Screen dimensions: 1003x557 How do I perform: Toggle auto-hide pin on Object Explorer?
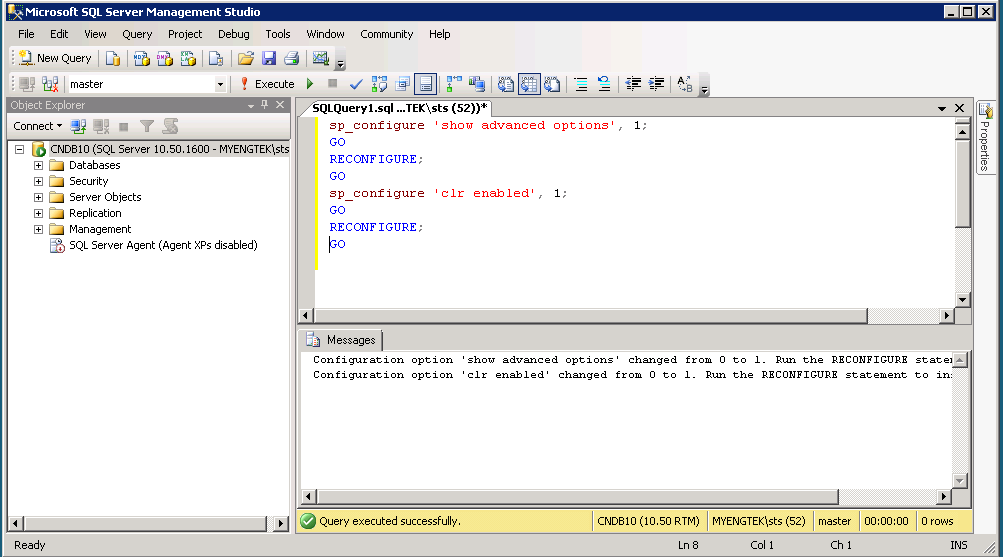(x=264, y=105)
